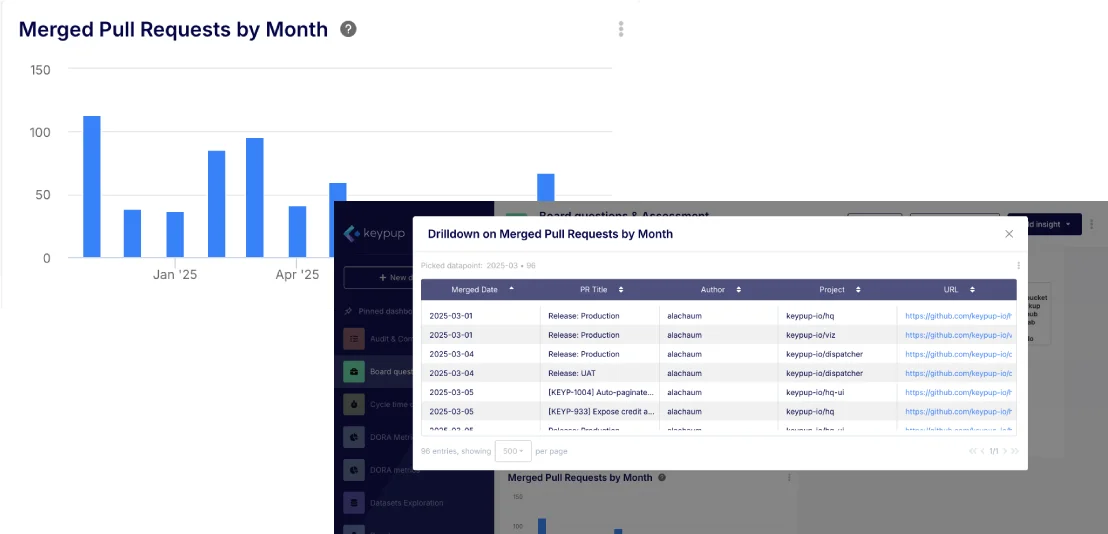Screen dimensions: 1108x534
Task: Open Audit & Compliance dashboard icon
Action: click(x=353, y=338)
